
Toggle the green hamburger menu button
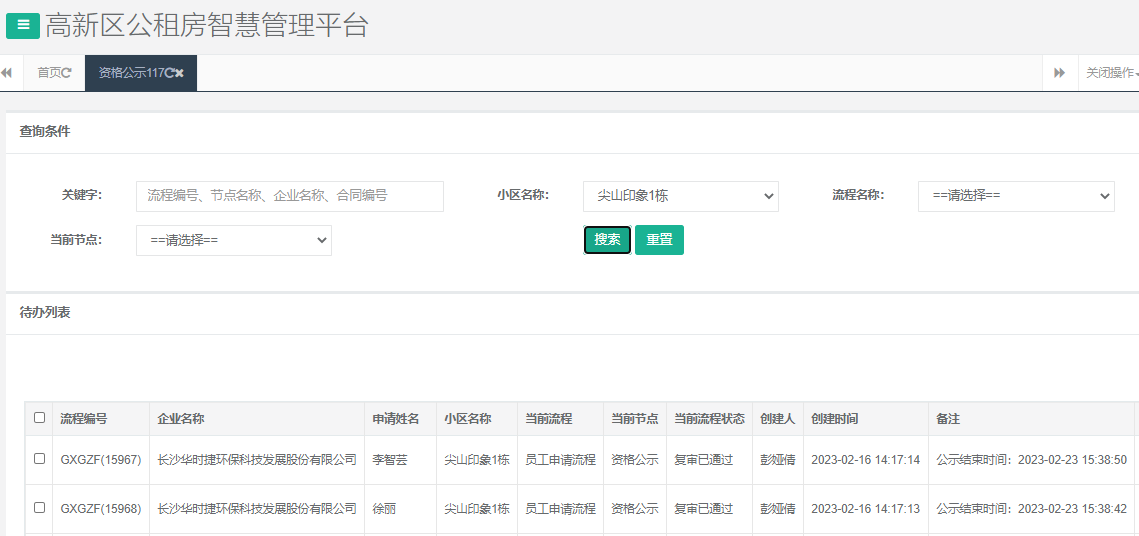click(x=23, y=25)
